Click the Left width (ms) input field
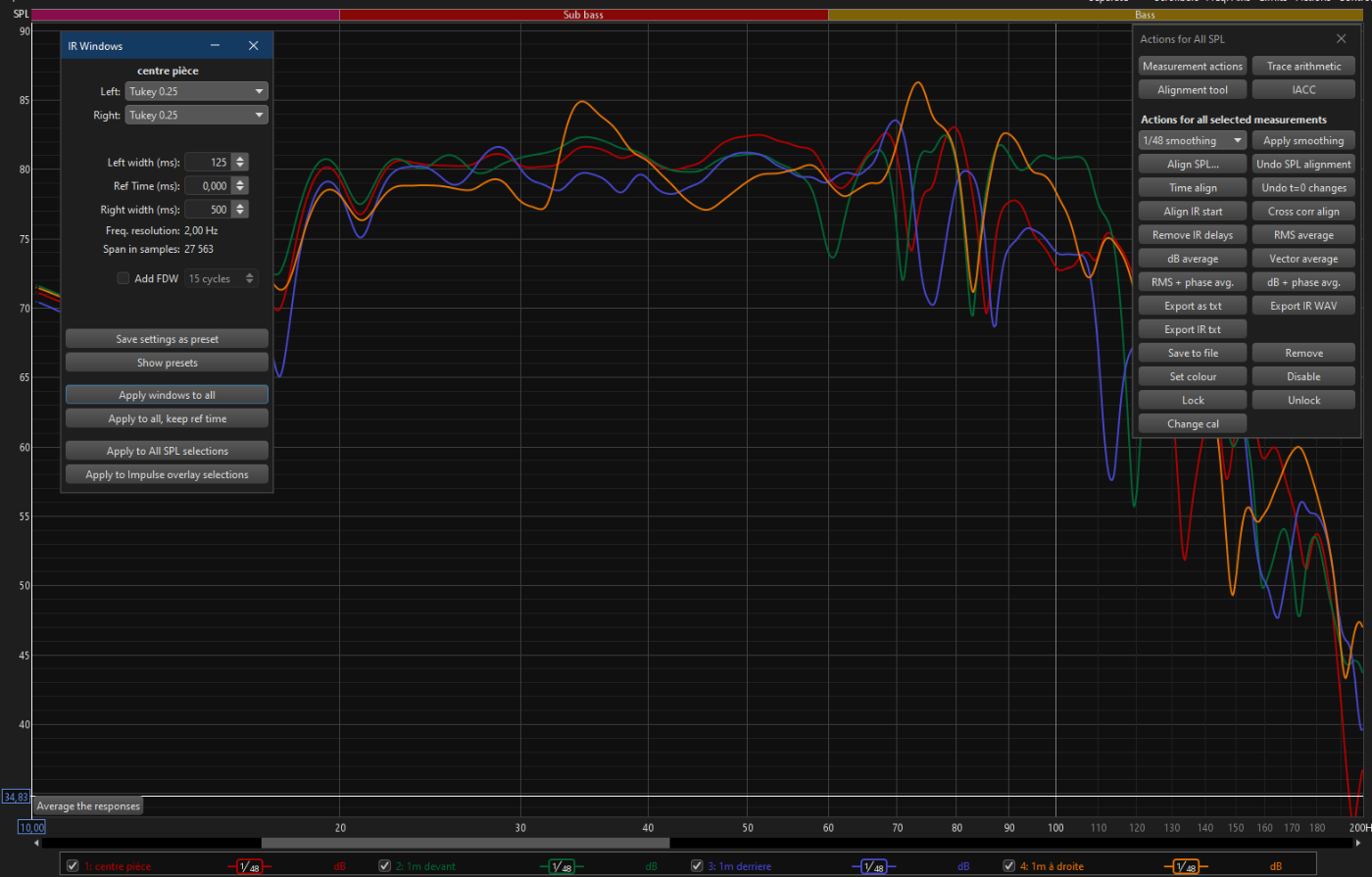This screenshot has height=877, width=1372. (x=207, y=163)
